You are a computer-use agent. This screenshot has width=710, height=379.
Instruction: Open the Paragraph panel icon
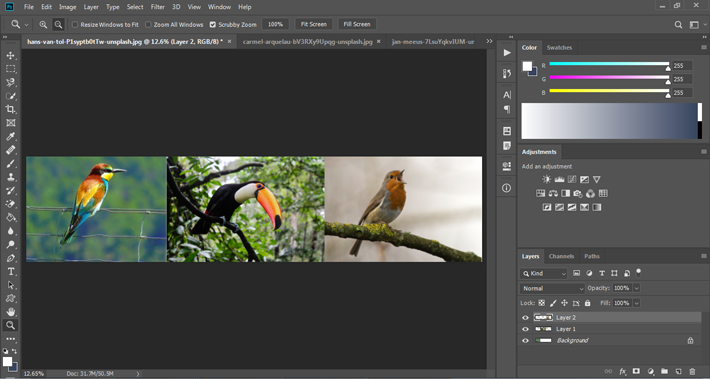tap(507, 109)
